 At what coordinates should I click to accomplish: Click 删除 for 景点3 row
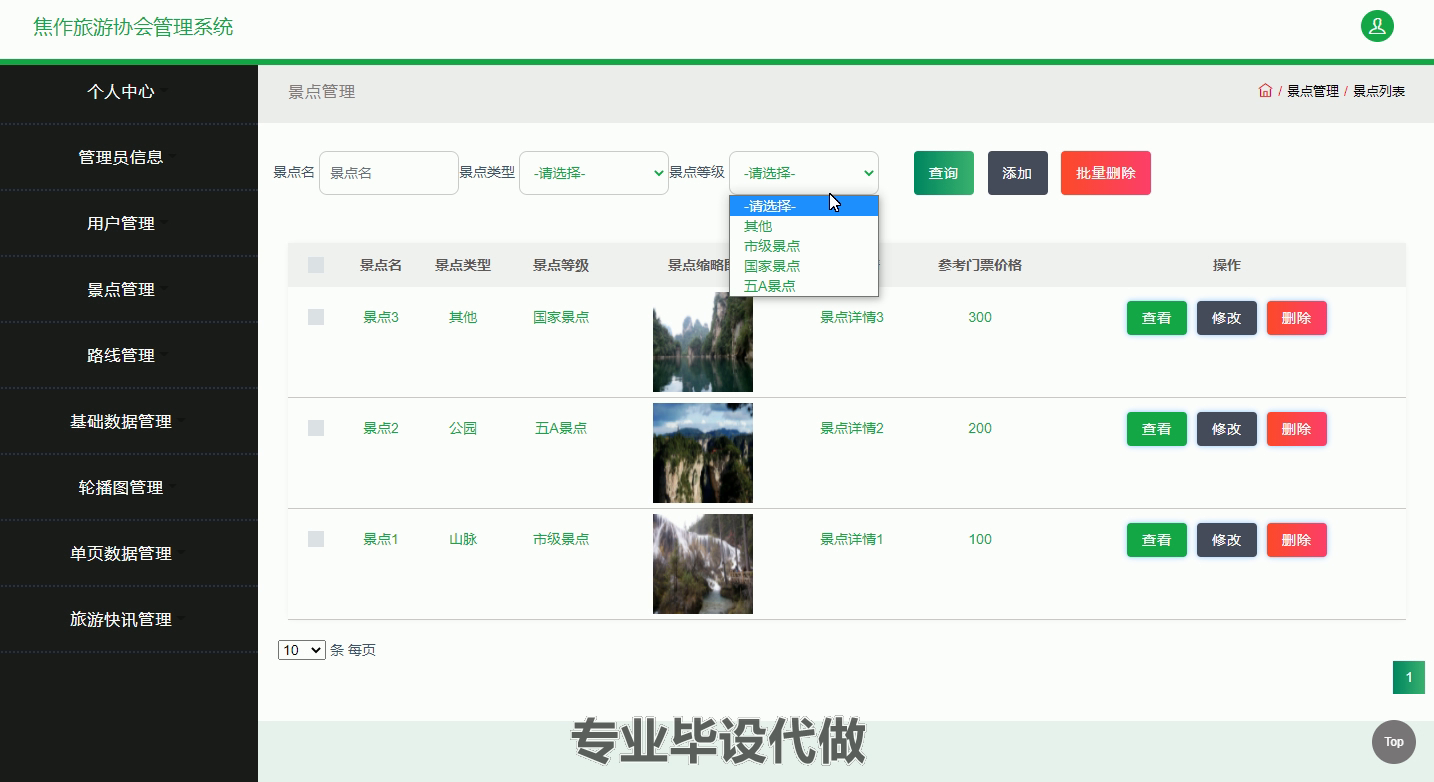click(x=1297, y=318)
